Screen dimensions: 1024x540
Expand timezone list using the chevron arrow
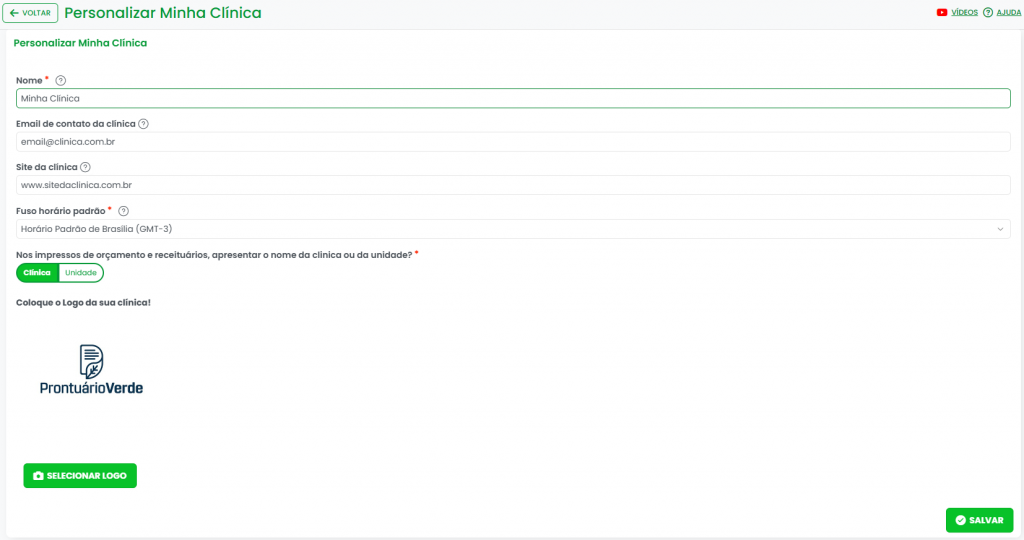pyautogui.click(x=1000, y=229)
